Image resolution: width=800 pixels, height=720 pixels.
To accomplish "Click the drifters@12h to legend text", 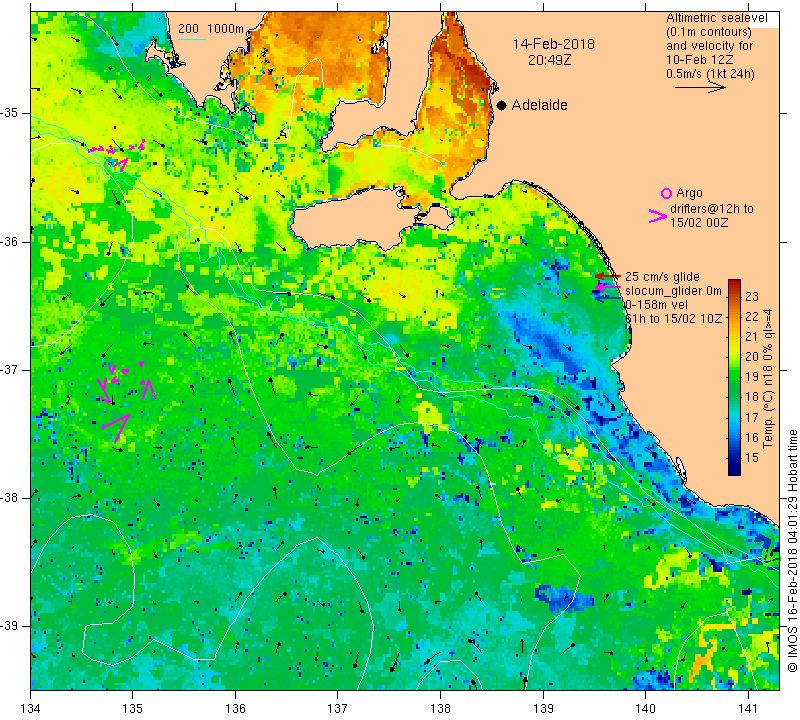I will click(711, 209).
